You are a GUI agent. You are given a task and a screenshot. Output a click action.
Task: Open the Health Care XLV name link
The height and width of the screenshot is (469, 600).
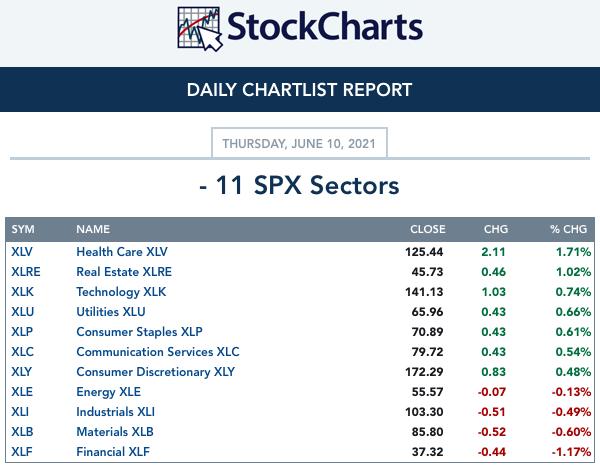[x=122, y=252]
